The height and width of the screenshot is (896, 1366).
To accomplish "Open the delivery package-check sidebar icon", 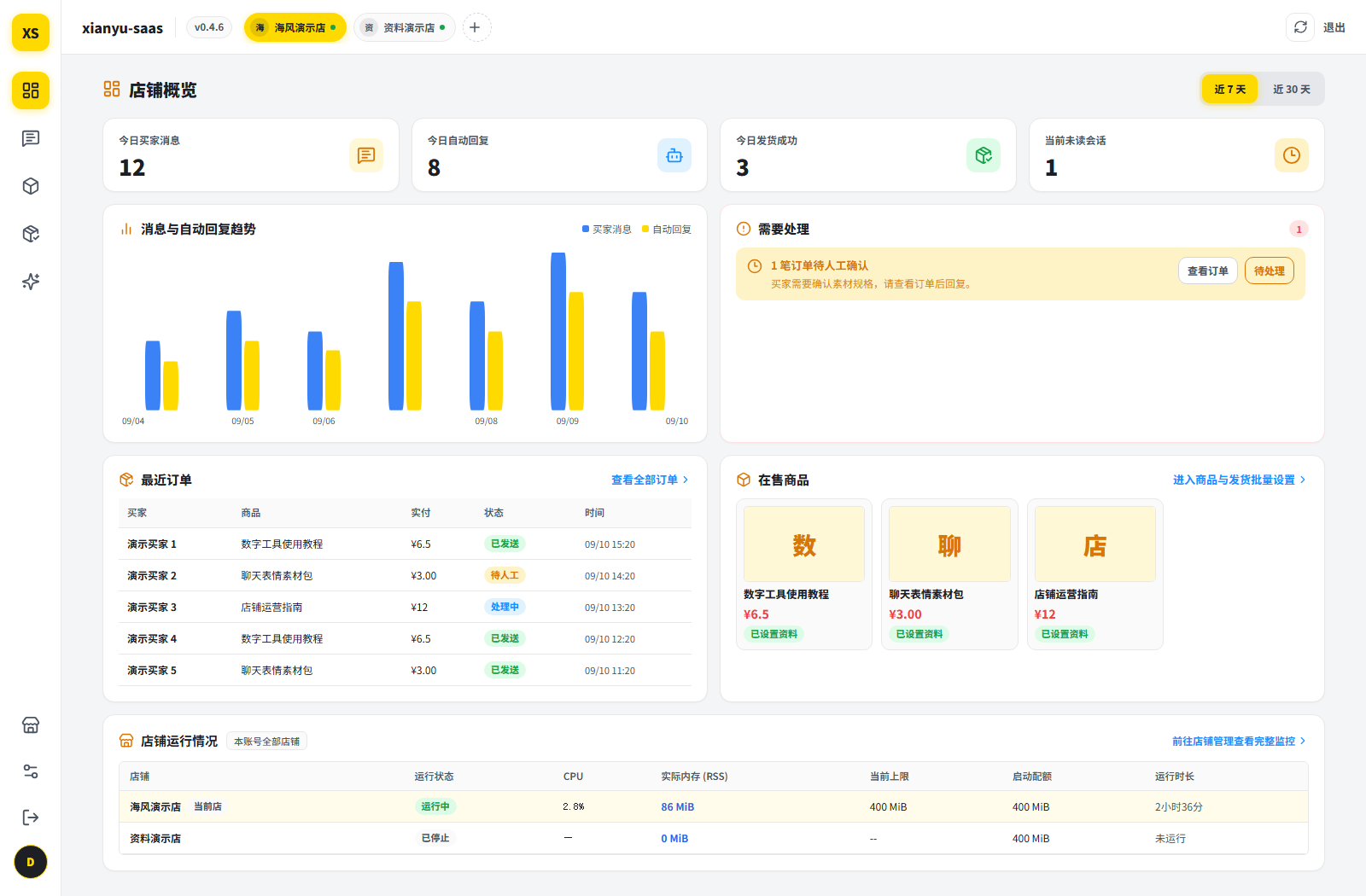I will click(x=31, y=234).
